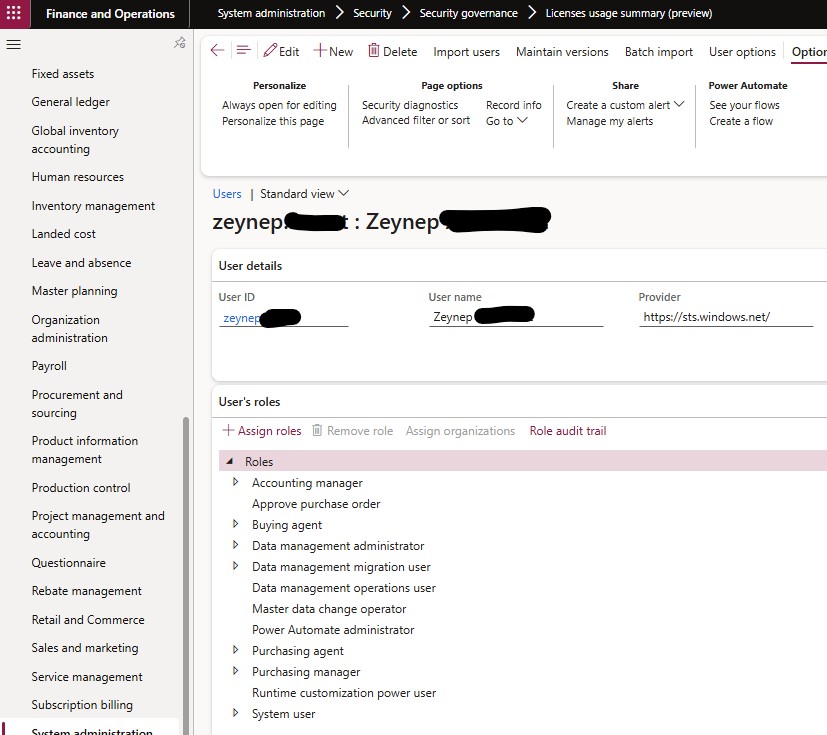Open the app launcher waffle icon
Viewport: 827px width, 735px height.
[14, 13]
